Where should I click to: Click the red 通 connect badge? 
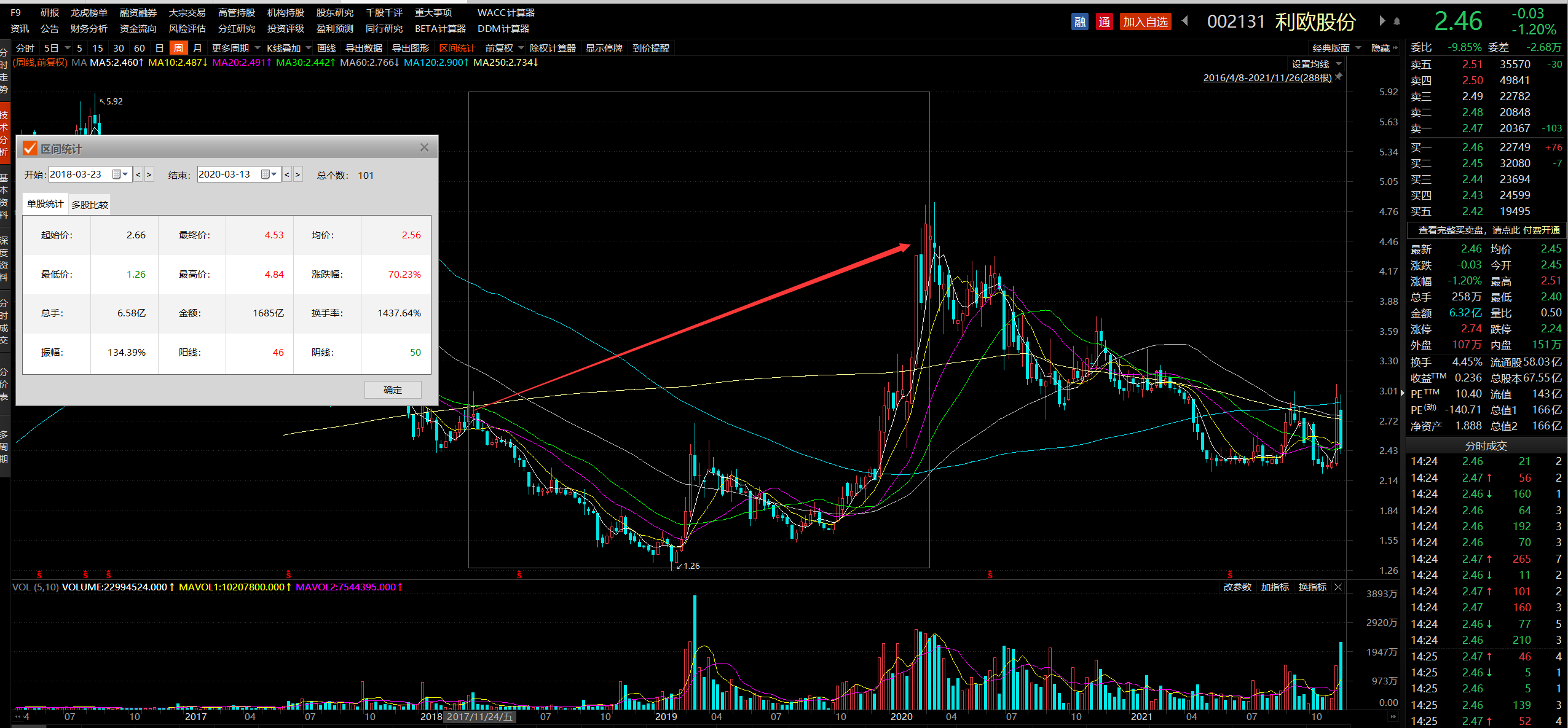pyautogui.click(x=1104, y=22)
